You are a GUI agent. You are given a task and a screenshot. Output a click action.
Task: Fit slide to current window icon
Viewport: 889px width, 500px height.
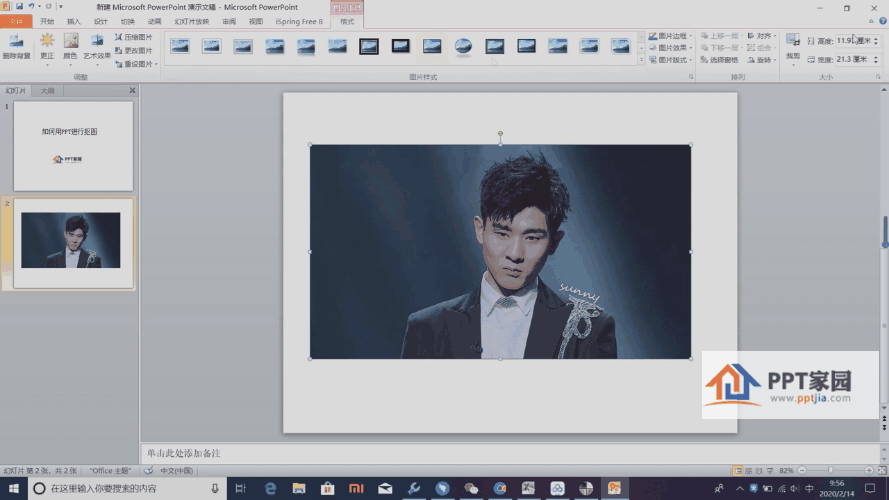click(882, 471)
